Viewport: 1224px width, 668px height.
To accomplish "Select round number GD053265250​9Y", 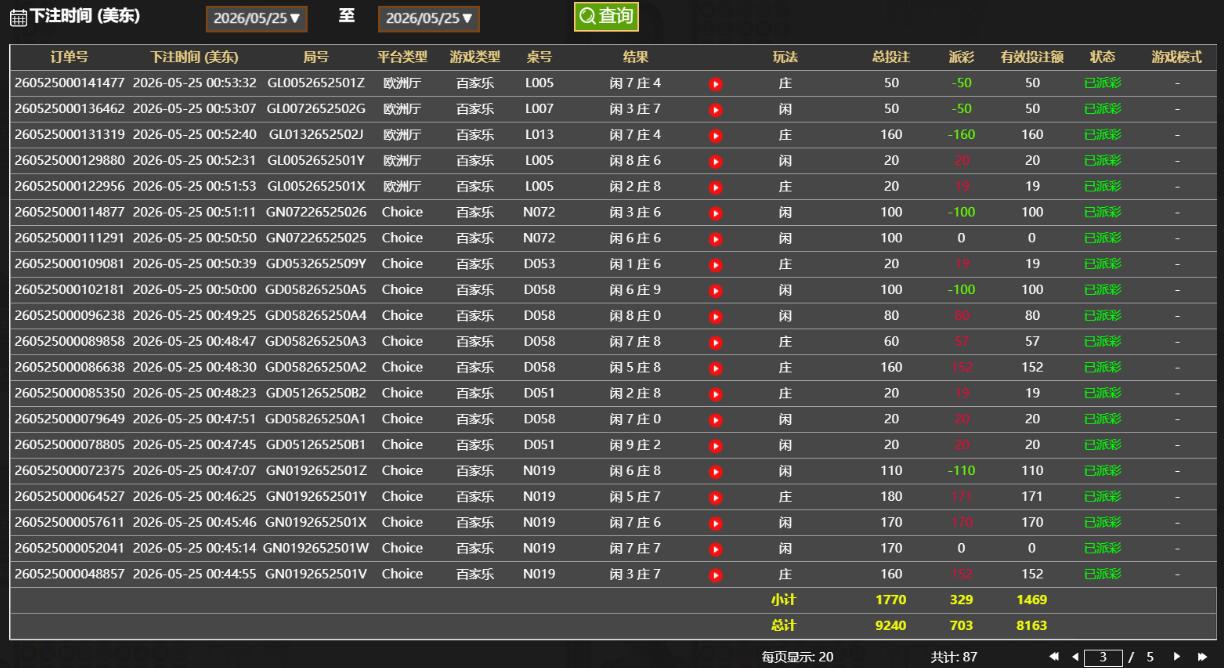I will (x=316, y=264).
